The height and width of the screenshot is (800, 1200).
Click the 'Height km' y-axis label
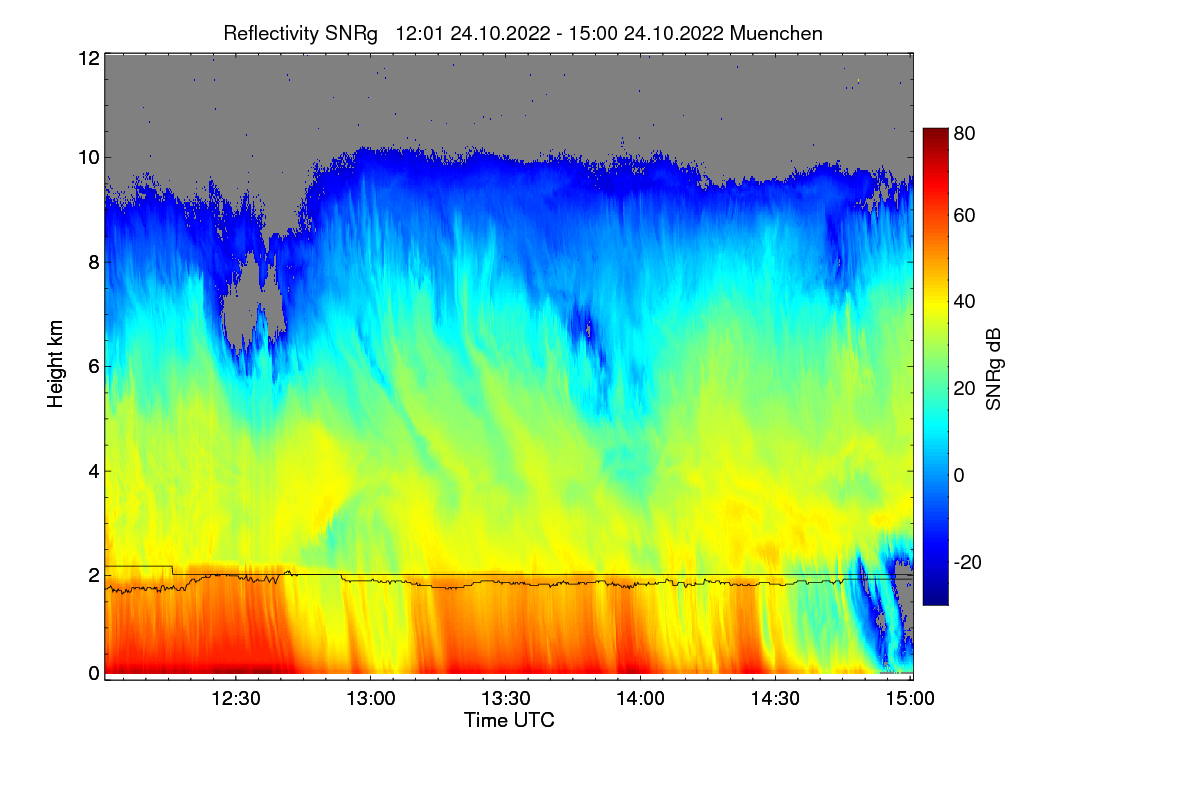(55, 364)
